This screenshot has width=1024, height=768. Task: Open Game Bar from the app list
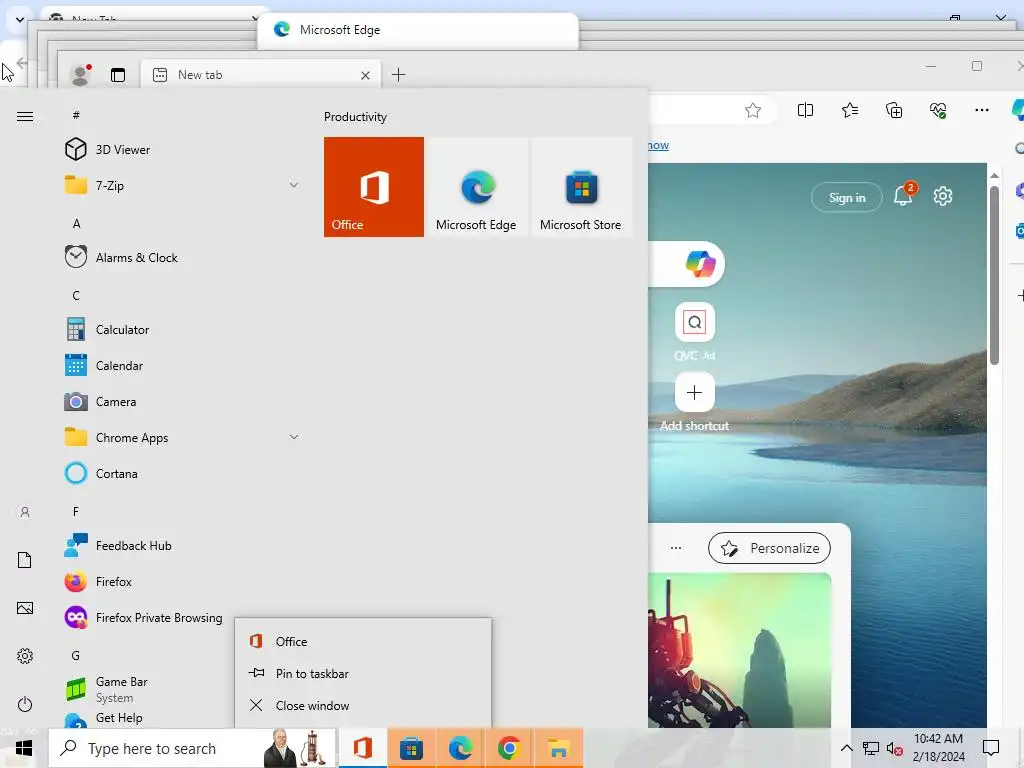point(147,689)
